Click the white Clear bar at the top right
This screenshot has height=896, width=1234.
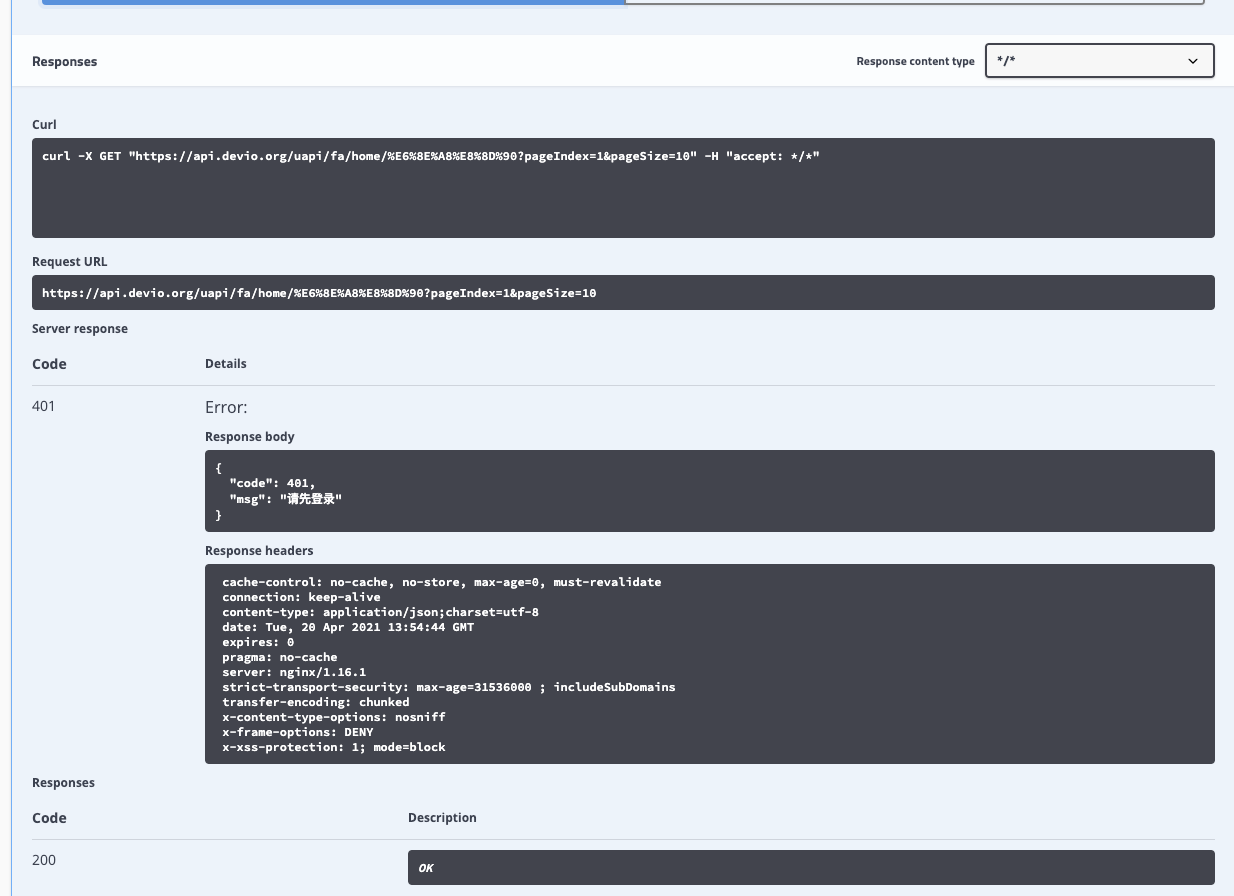coord(913,2)
